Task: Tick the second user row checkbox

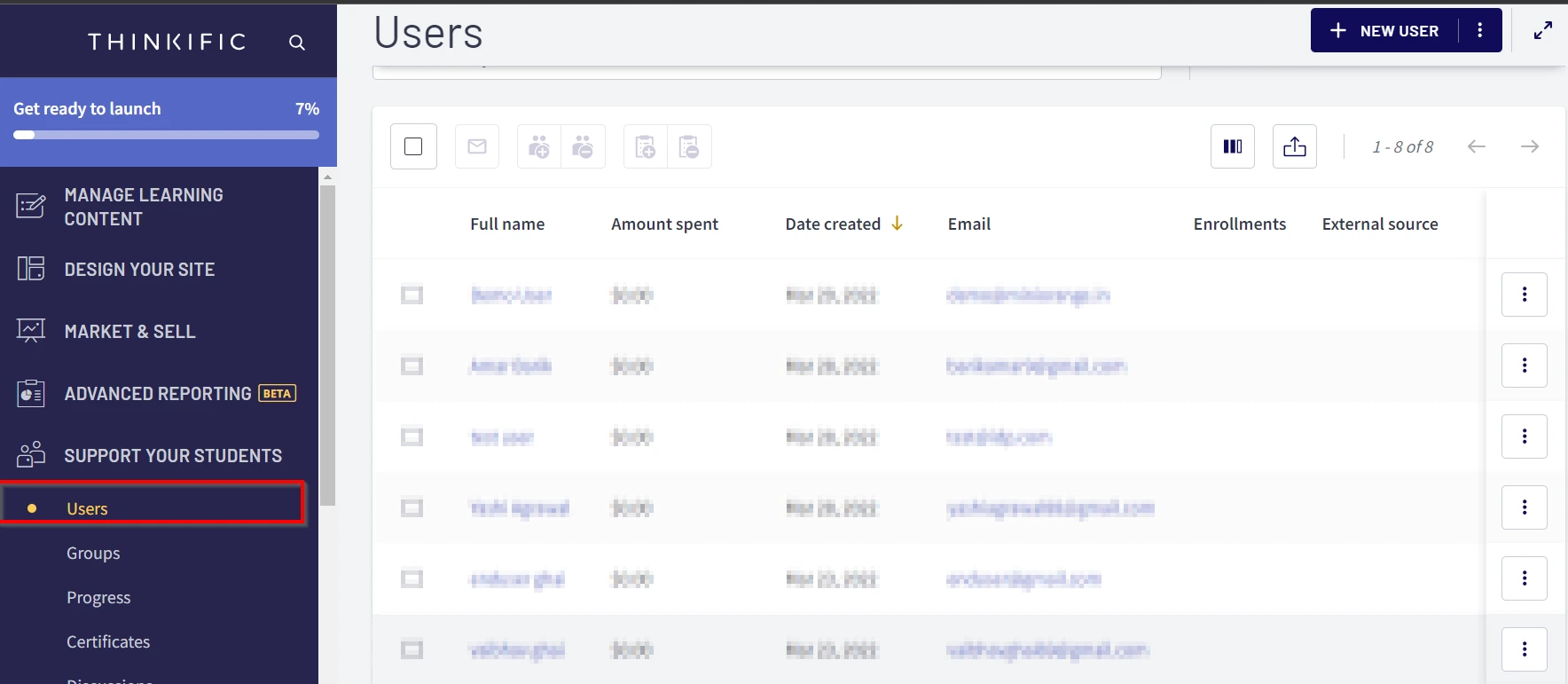Action: pos(412,366)
